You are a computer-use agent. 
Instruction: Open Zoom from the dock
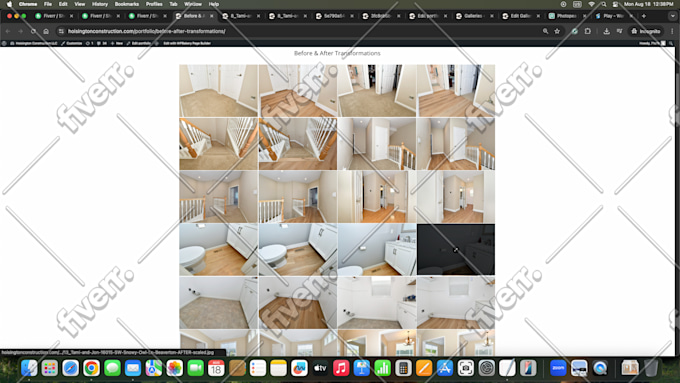coord(558,368)
